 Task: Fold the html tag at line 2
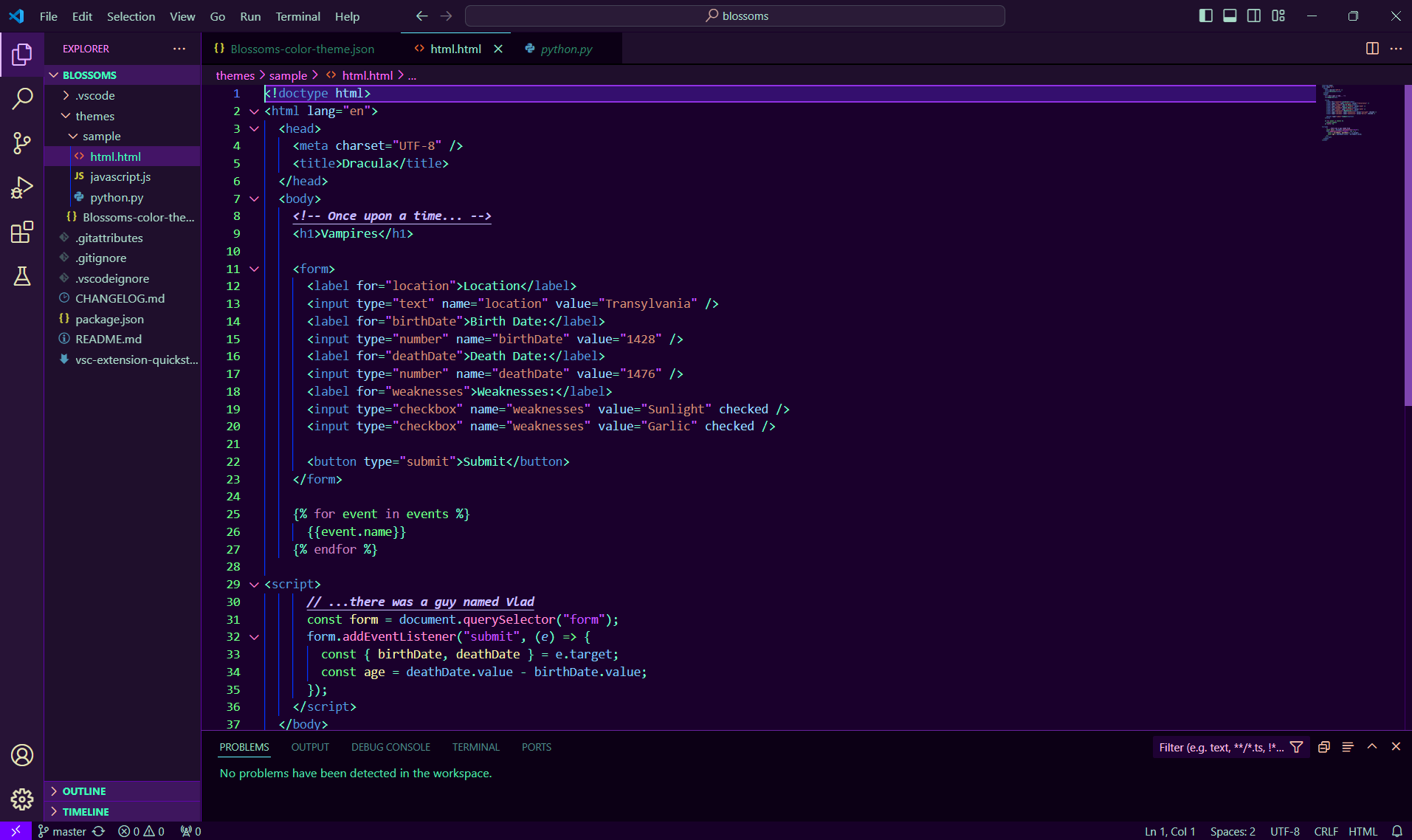tap(255, 111)
